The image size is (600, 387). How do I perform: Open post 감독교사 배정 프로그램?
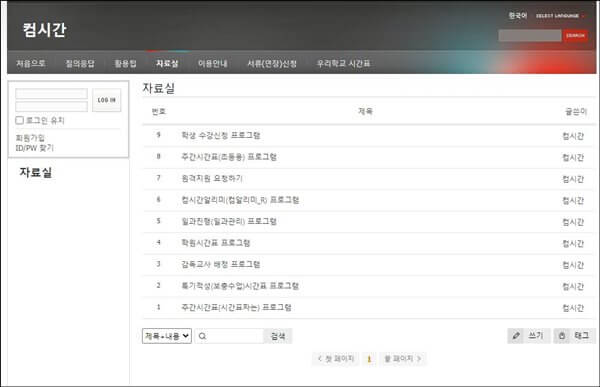[x=221, y=264]
